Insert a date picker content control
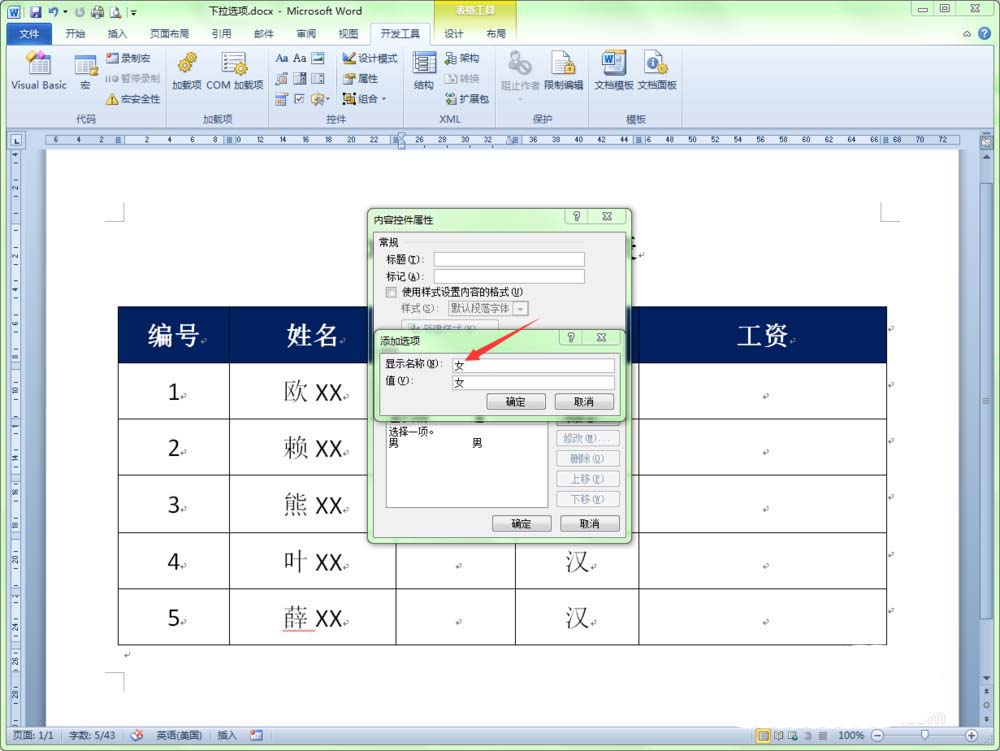The image size is (1000, 751). (282, 99)
